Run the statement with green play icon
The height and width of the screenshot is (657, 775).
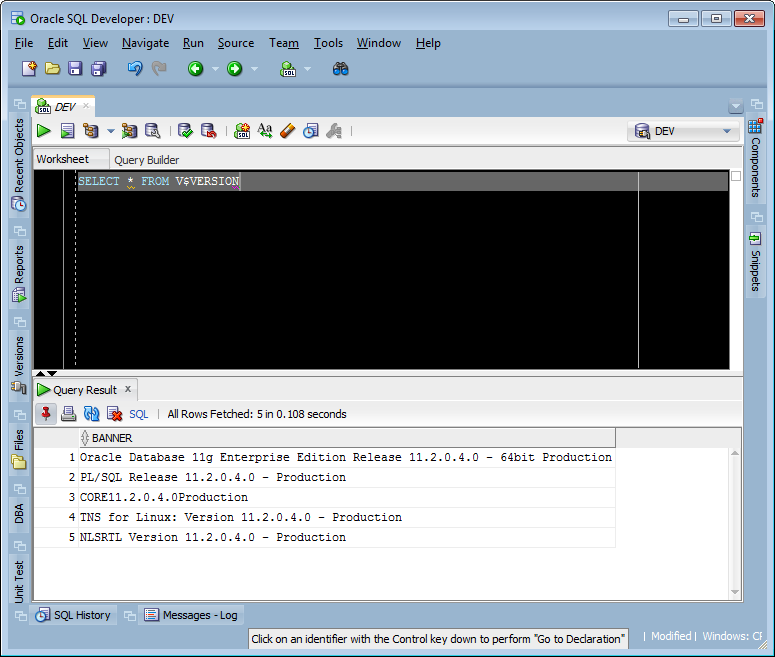click(x=43, y=131)
